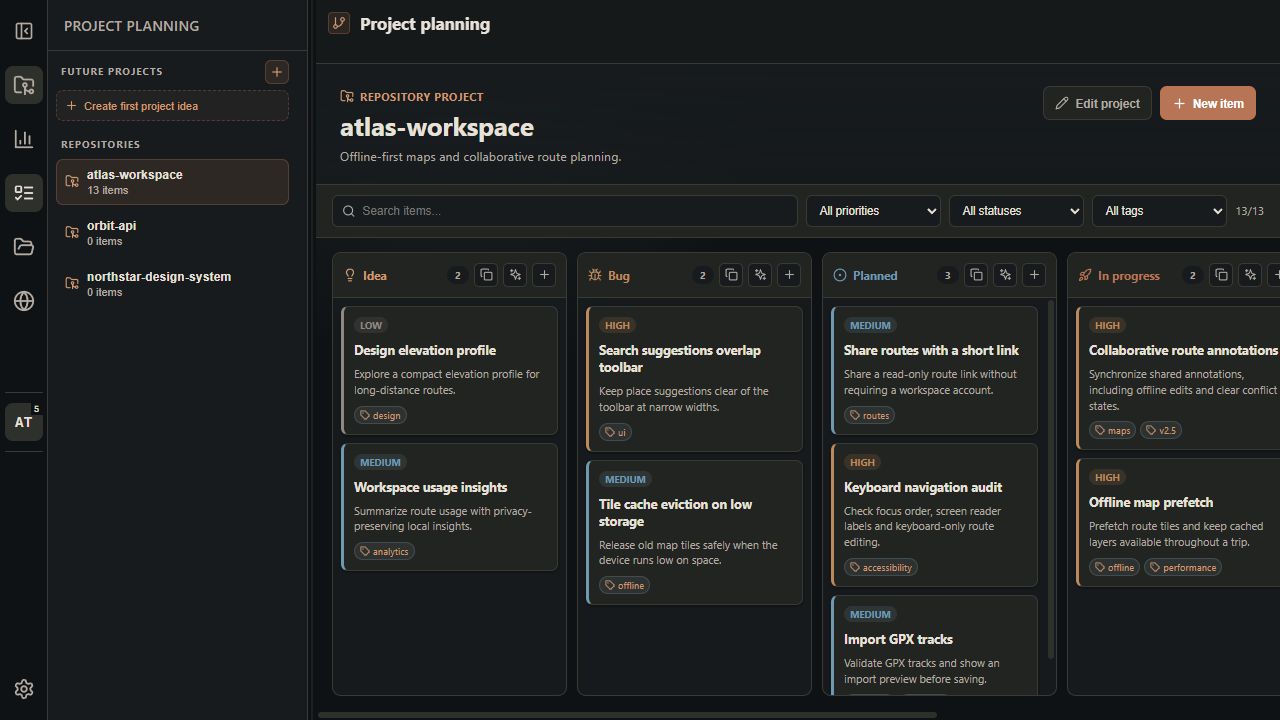Open Keyboard navigation audit card
Screen dimensions: 1280x720
coord(934,515)
